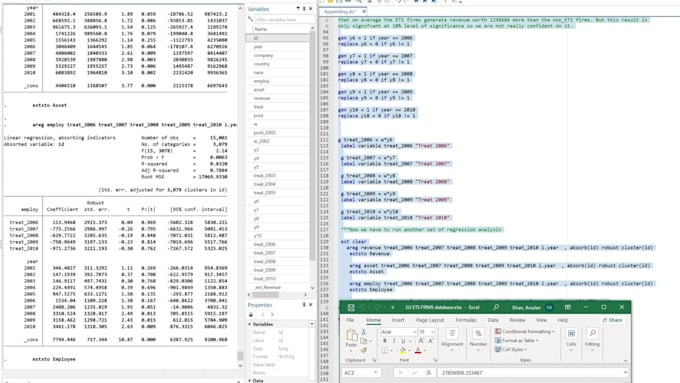Collapse the Variables section in Properties panel
This screenshot has width=680, height=383.
250,324
